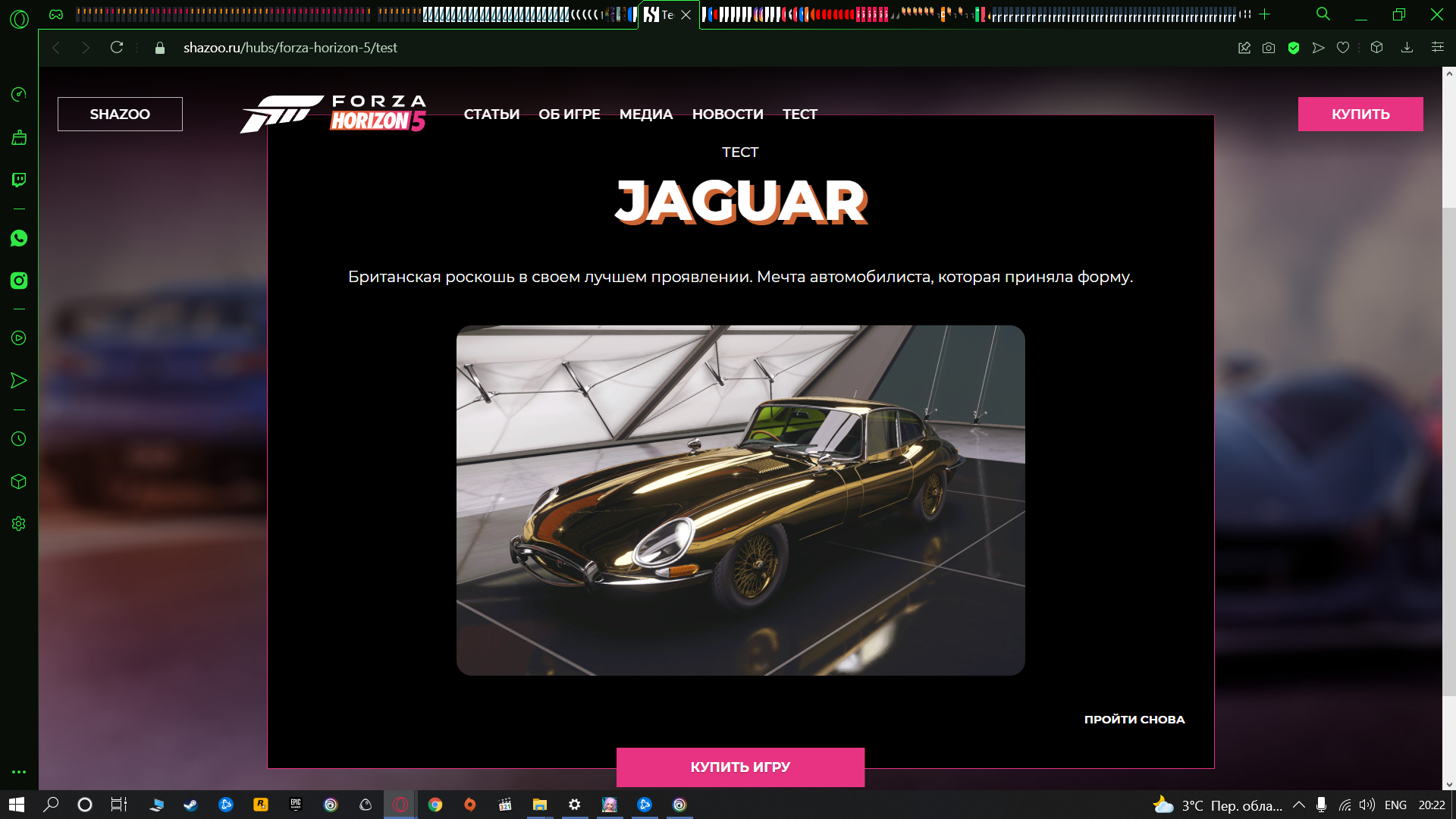The height and width of the screenshot is (819, 1456).
Task: Open Twitch in the sidebar
Action: 19,180
